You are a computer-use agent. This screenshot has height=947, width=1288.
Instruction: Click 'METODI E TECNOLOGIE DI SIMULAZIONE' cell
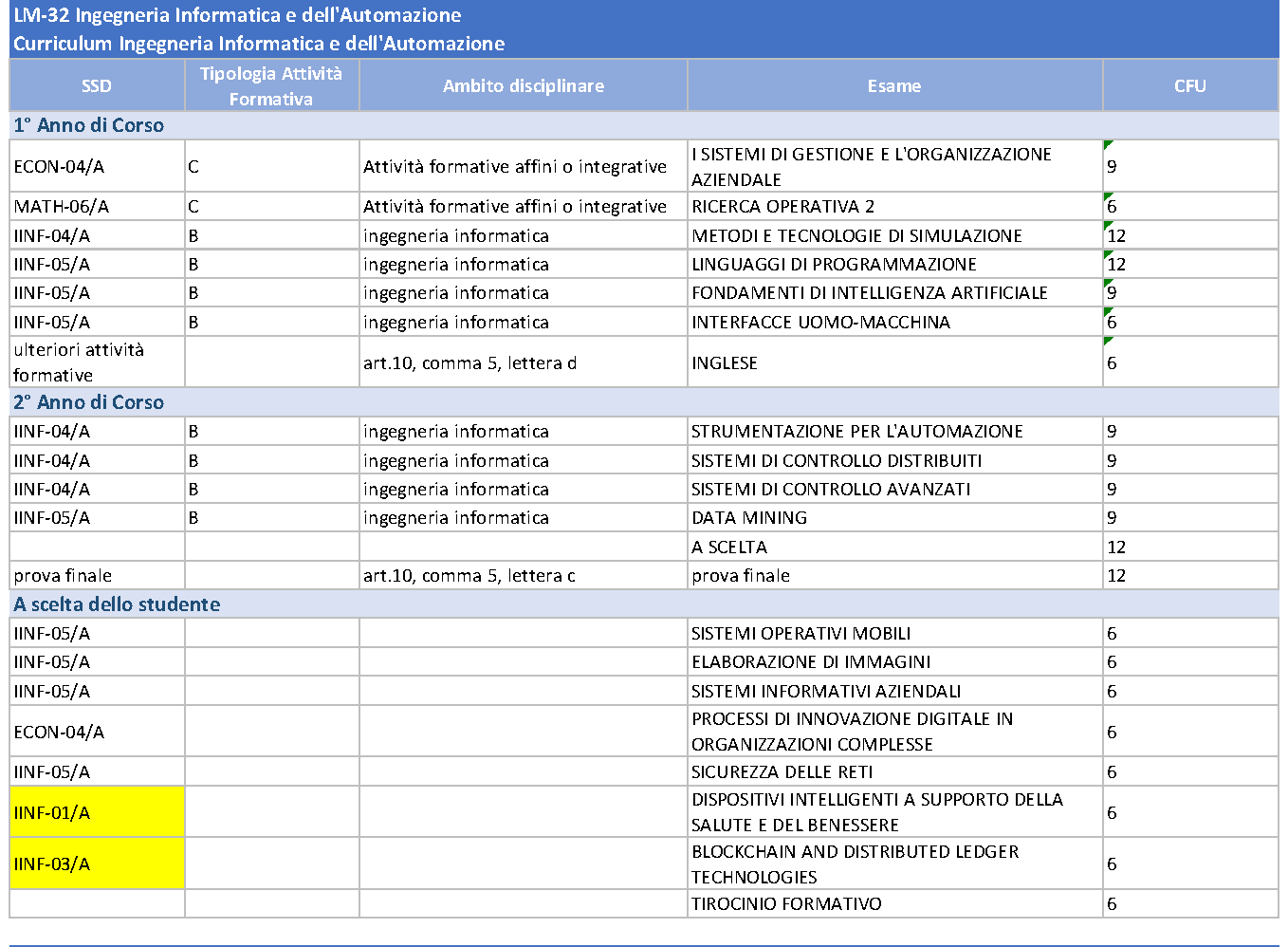[894, 235]
